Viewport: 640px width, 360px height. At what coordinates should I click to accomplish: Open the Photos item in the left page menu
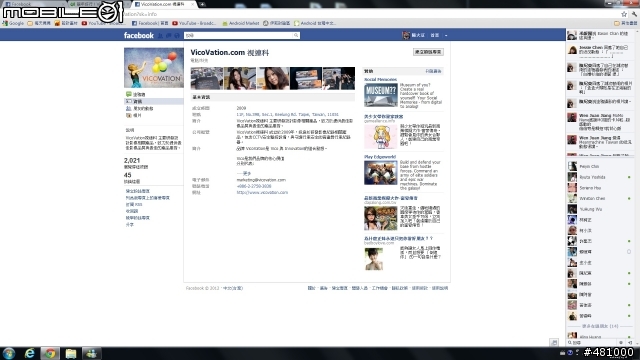pyautogui.click(x=133, y=116)
